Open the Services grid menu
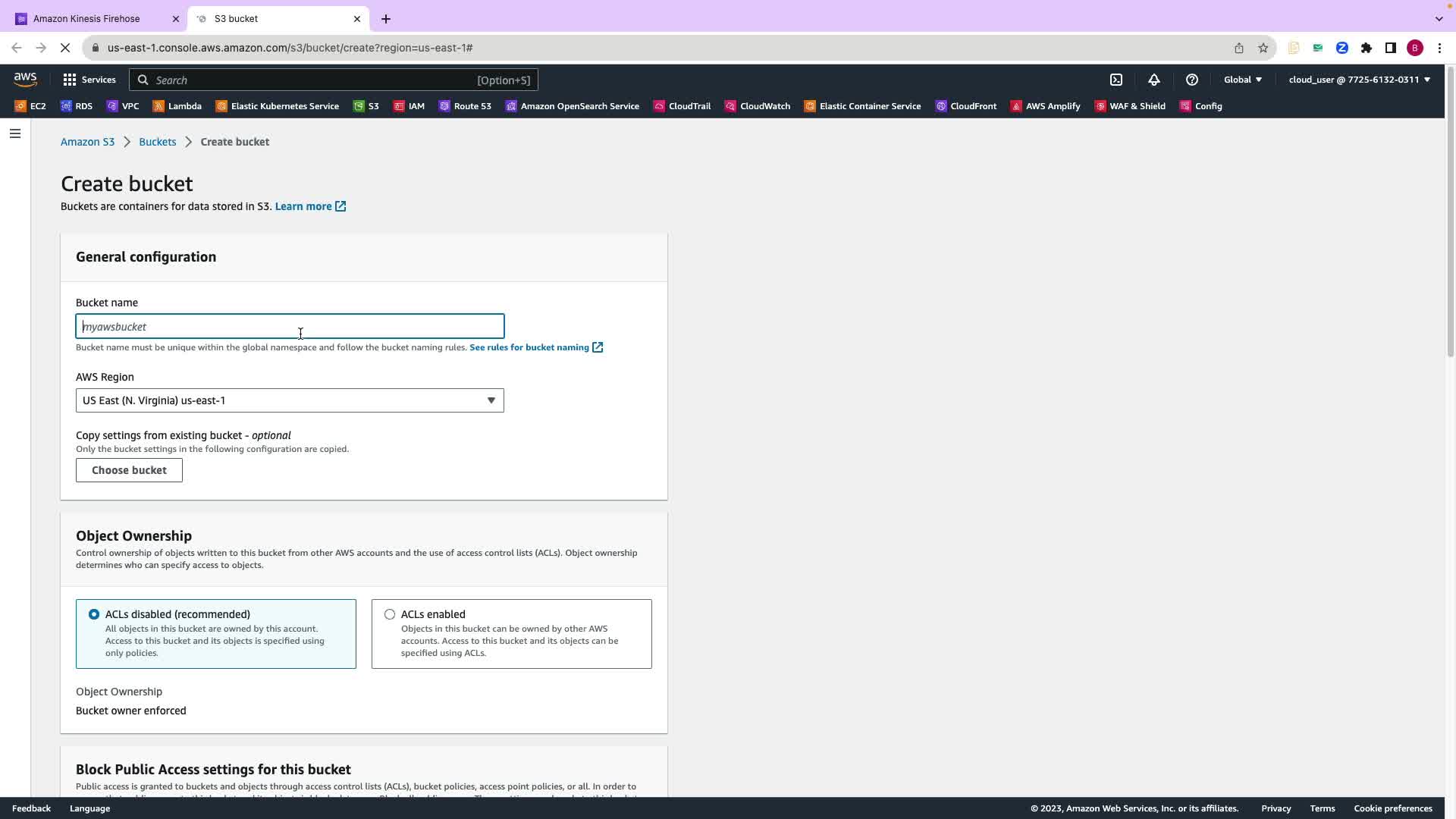This screenshot has height=819, width=1456. click(x=89, y=80)
